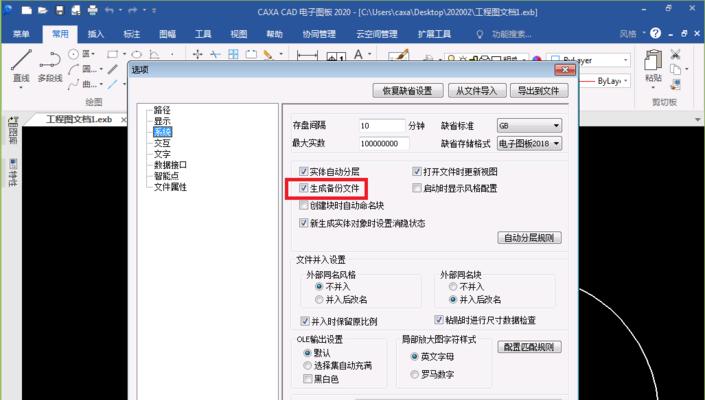Viewport: 705px width, 400px height.
Task: Click the 从文件导入 button
Action: tap(477, 90)
